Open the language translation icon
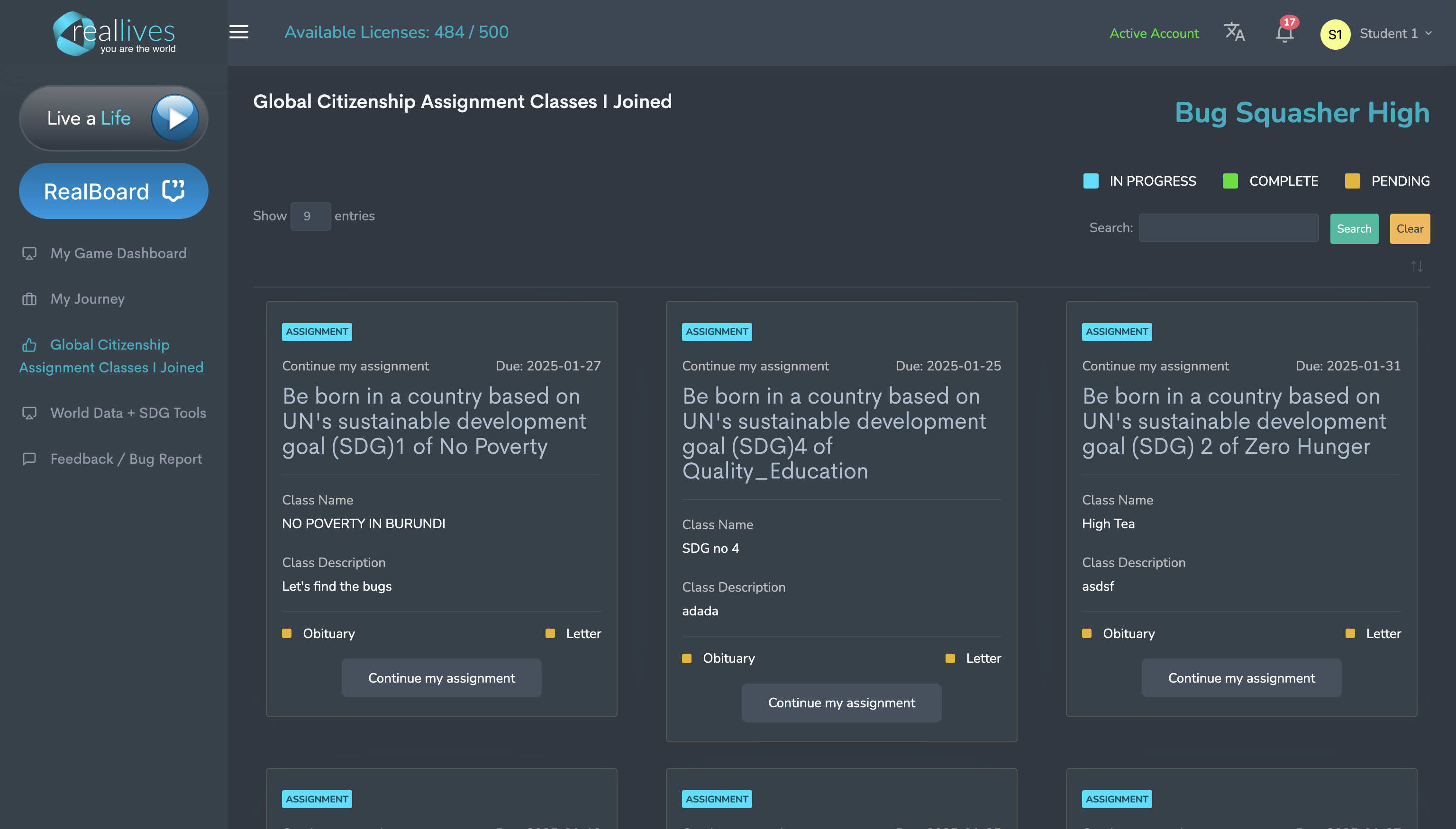 click(x=1234, y=33)
